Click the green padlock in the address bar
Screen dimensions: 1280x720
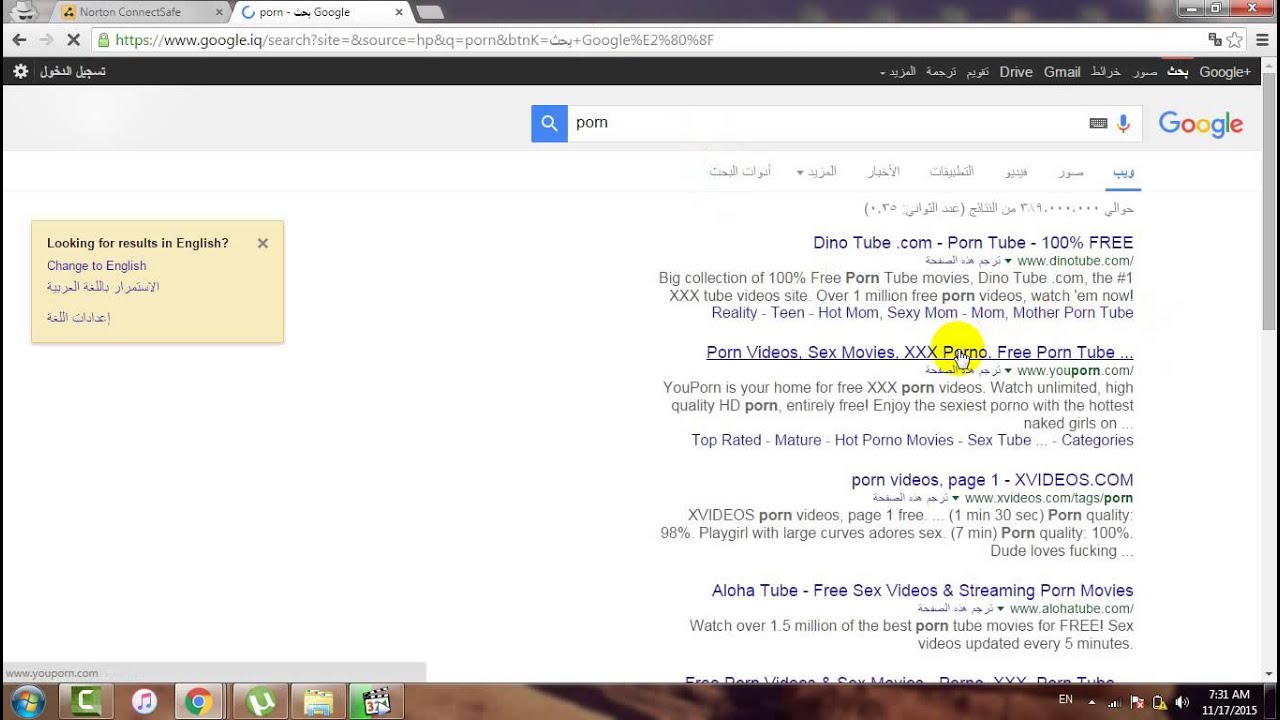pyautogui.click(x=102, y=41)
